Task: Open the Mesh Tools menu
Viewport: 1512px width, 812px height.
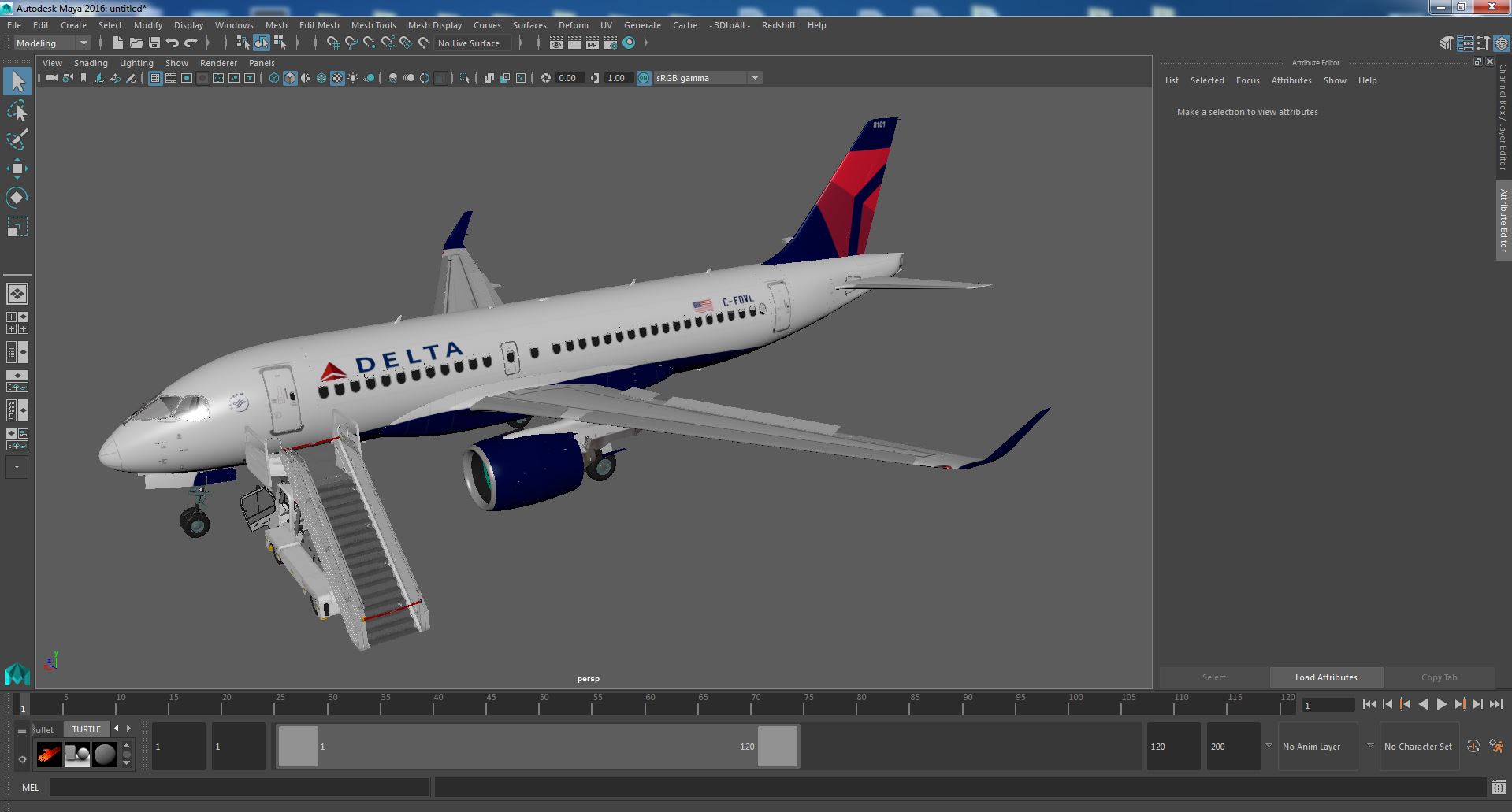Action: click(373, 25)
